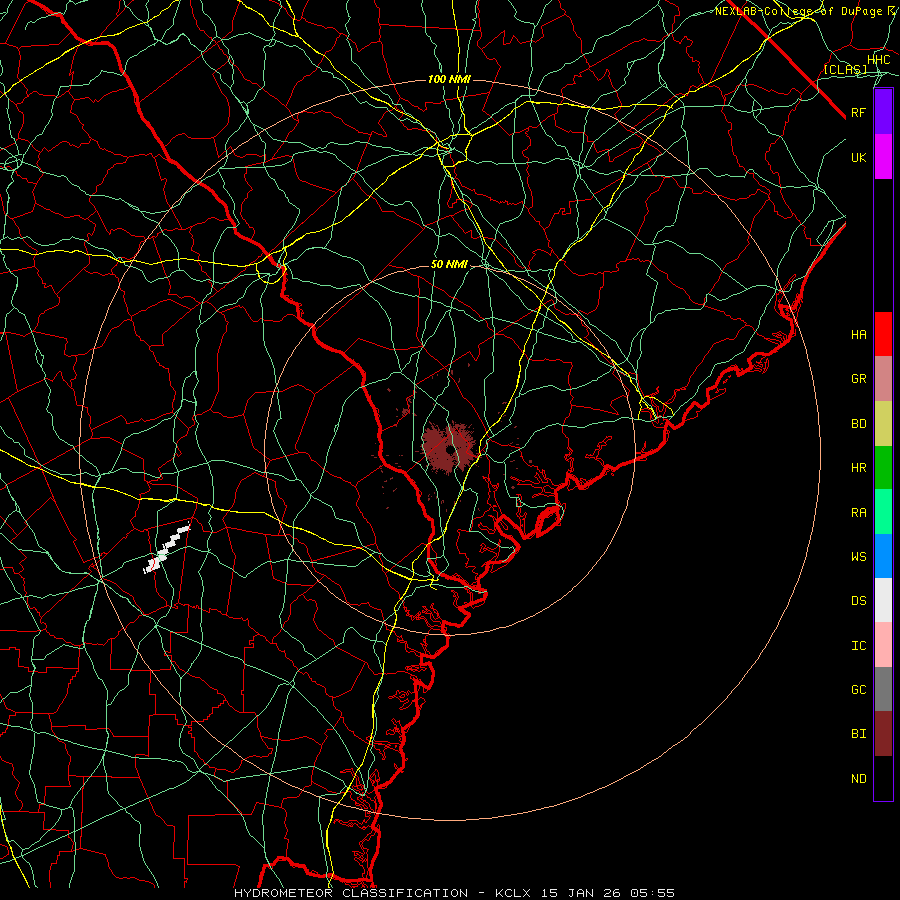
Task: Choose the BI dark red legend swatch
Action: coord(883,734)
